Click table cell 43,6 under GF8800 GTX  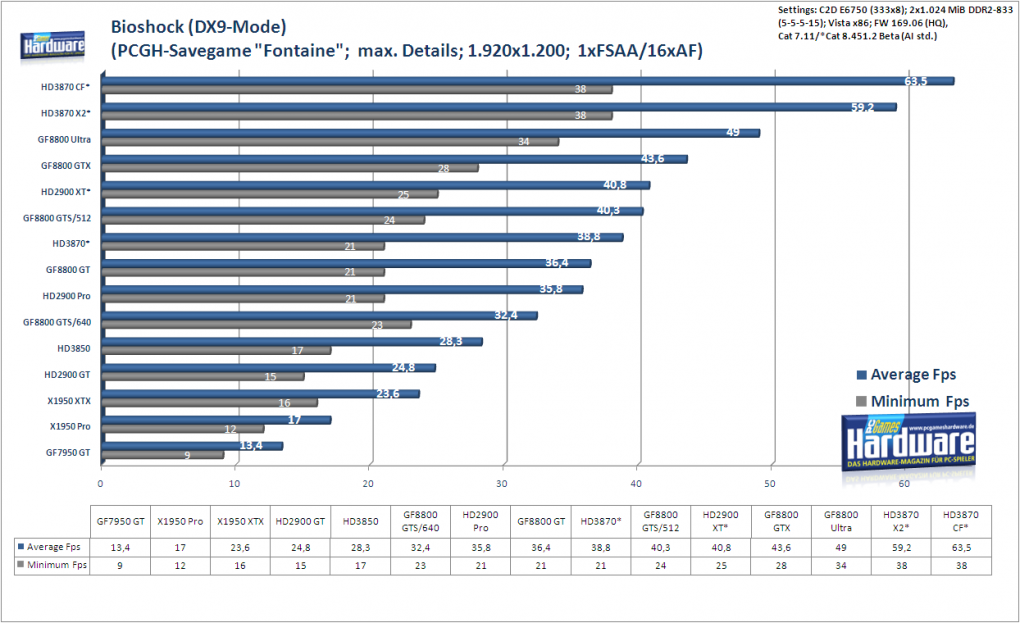coord(781,548)
